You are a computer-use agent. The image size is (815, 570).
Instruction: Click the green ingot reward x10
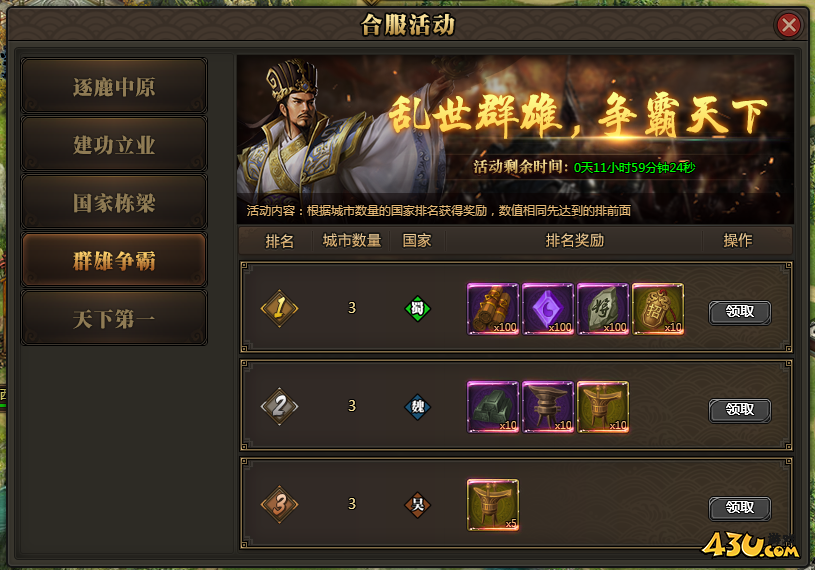coord(493,407)
